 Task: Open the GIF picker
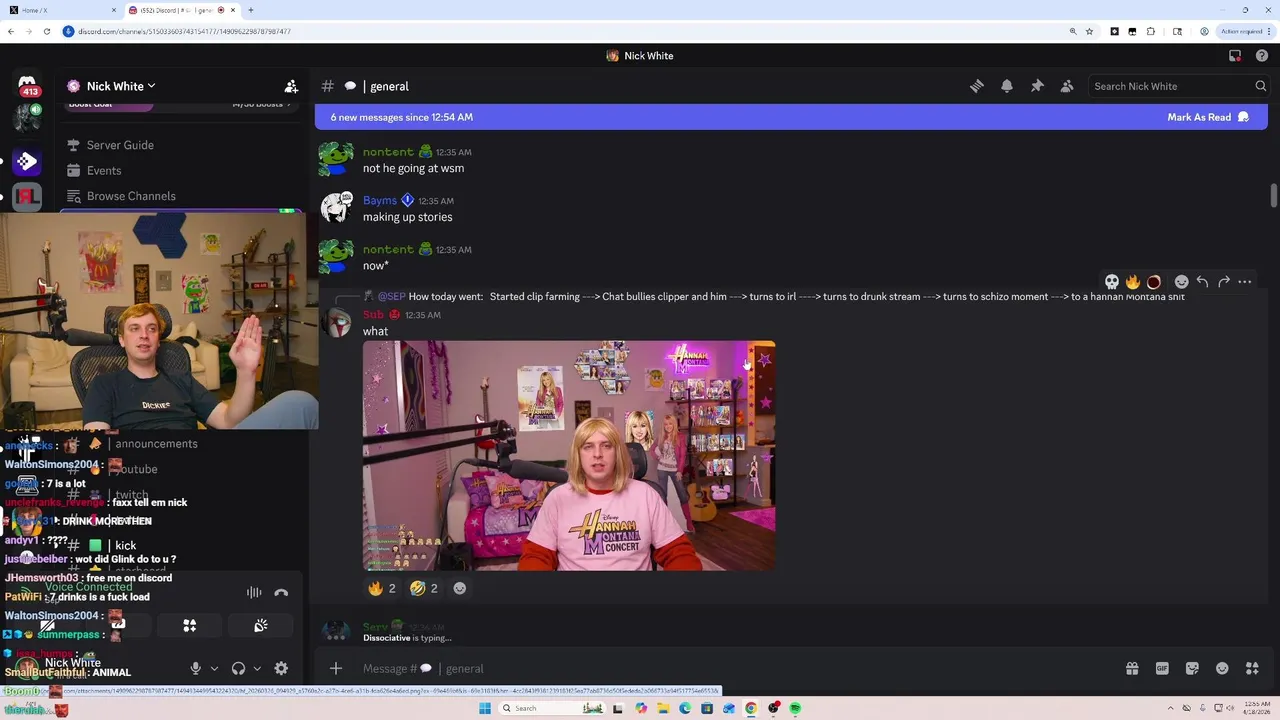1162,668
